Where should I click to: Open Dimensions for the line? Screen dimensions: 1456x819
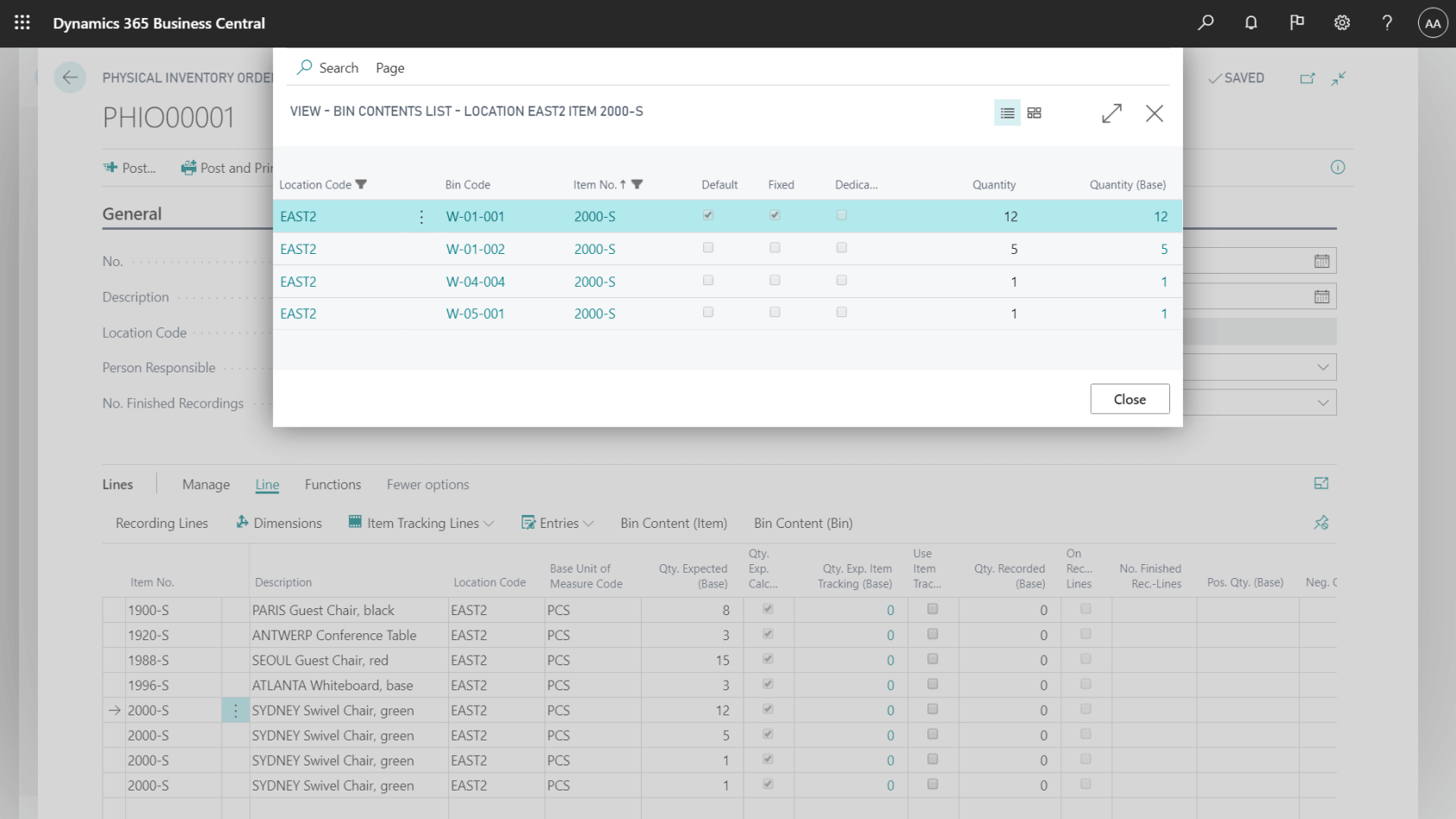click(279, 523)
